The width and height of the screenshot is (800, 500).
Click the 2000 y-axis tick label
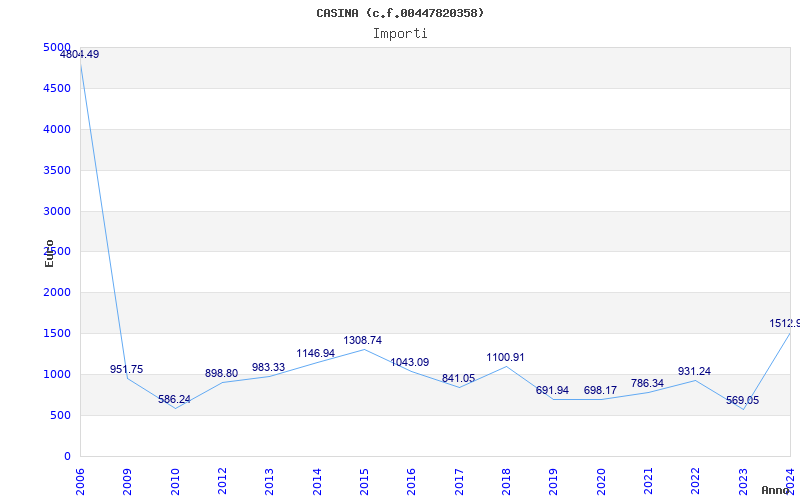click(x=57, y=292)
